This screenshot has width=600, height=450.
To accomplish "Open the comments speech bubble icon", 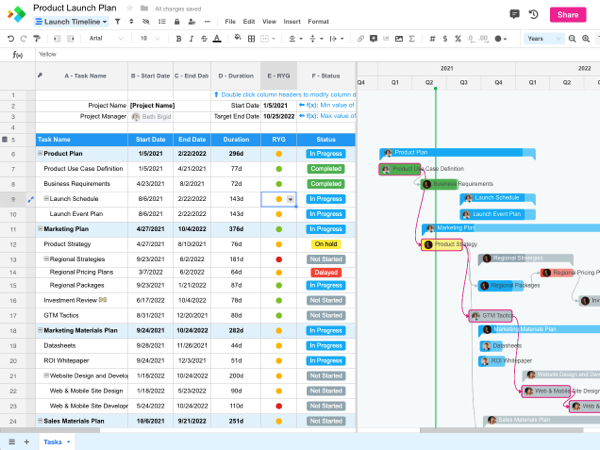I will pyautogui.click(x=514, y=14).
